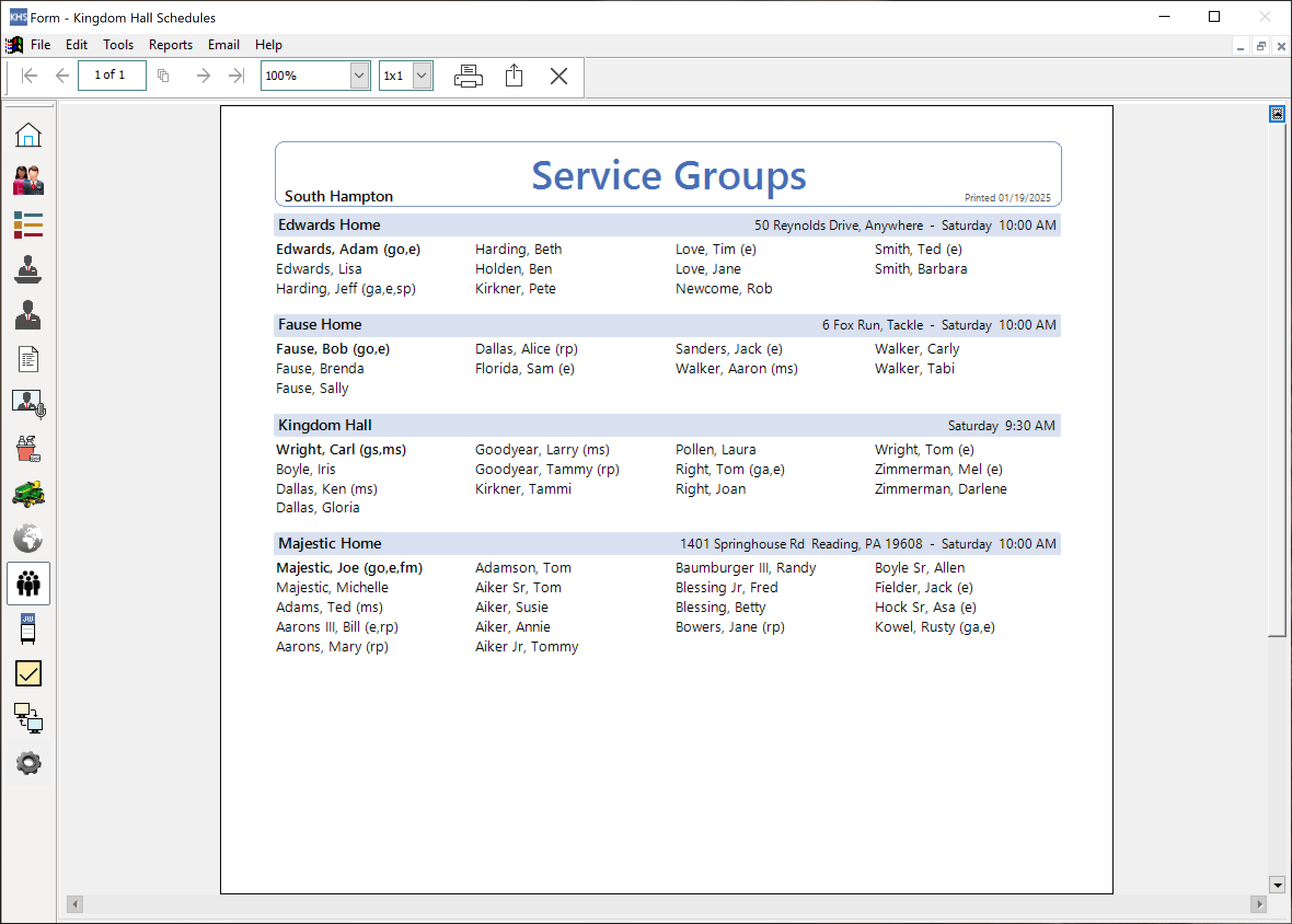1292x924 pixels.
Task: Click 'Majestic, Joe (go,e,fm)' name
Action: 349,568
